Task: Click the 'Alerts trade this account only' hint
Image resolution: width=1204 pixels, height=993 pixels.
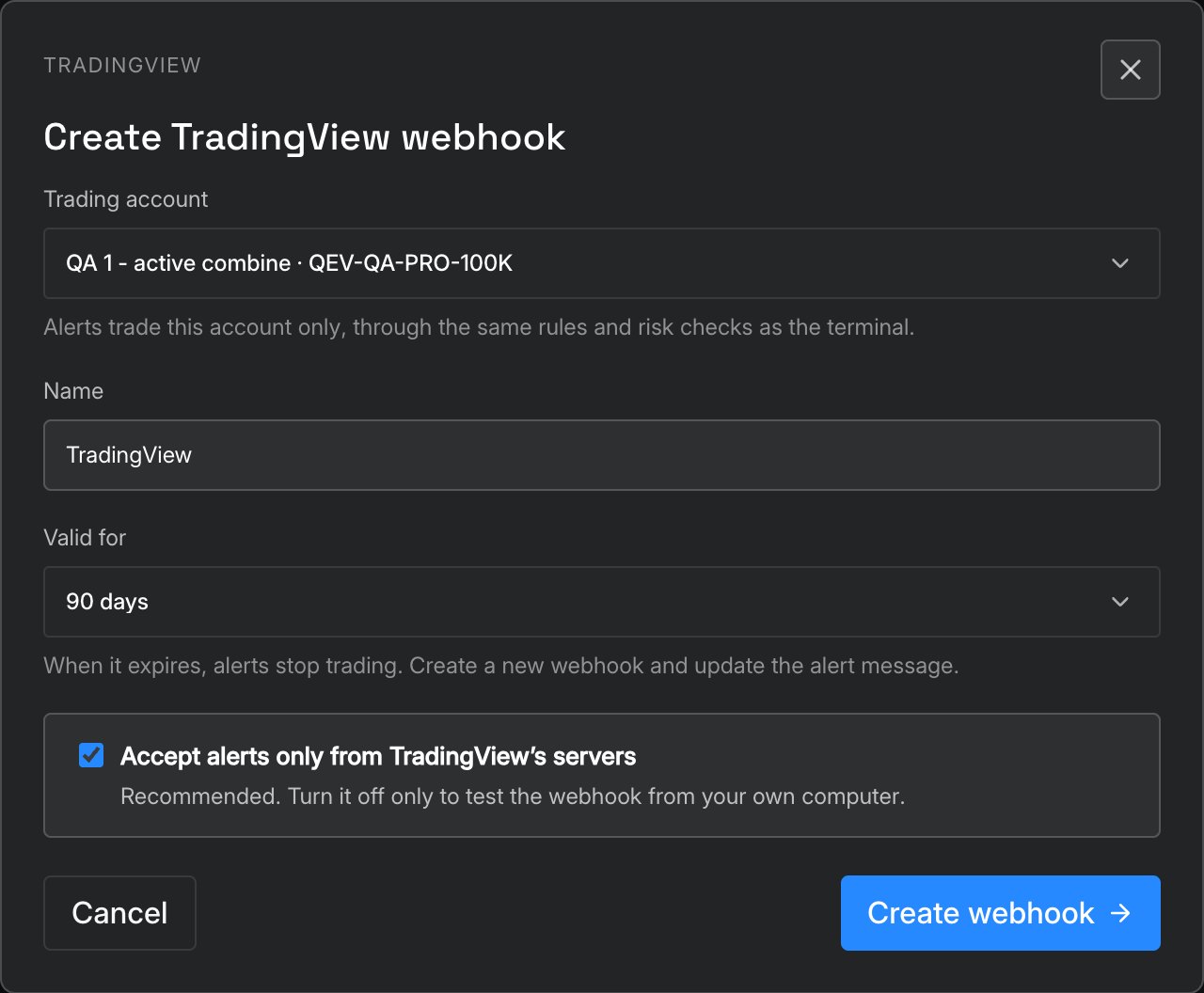Action: click(x=479, y=328)
